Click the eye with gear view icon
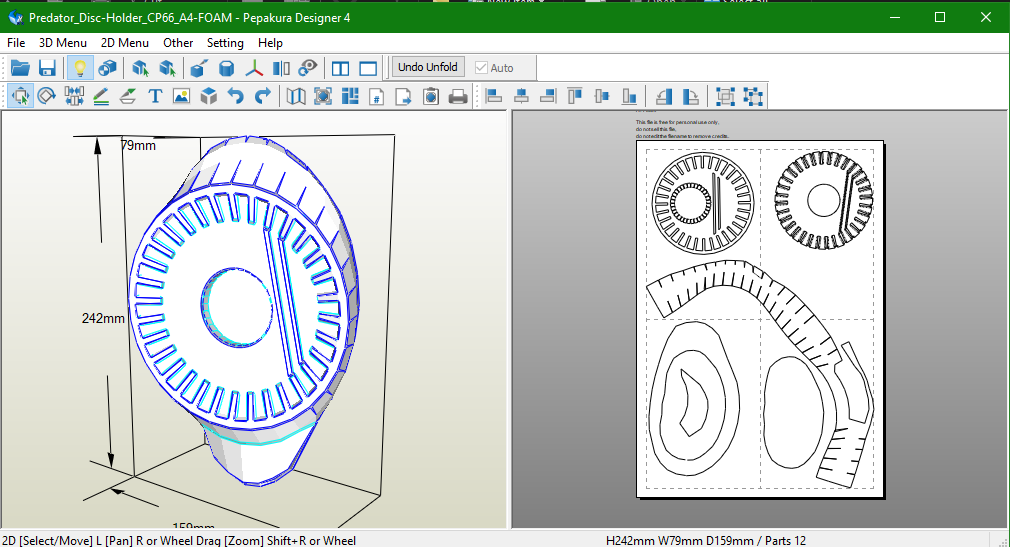 309,68
